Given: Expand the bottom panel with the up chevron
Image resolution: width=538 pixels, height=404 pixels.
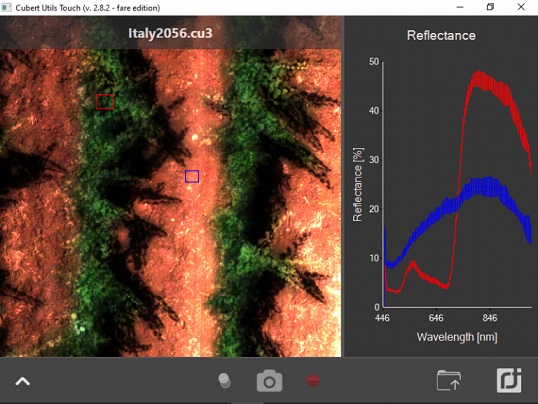Looking at the screenshot, I should click(x=23, y=381).
